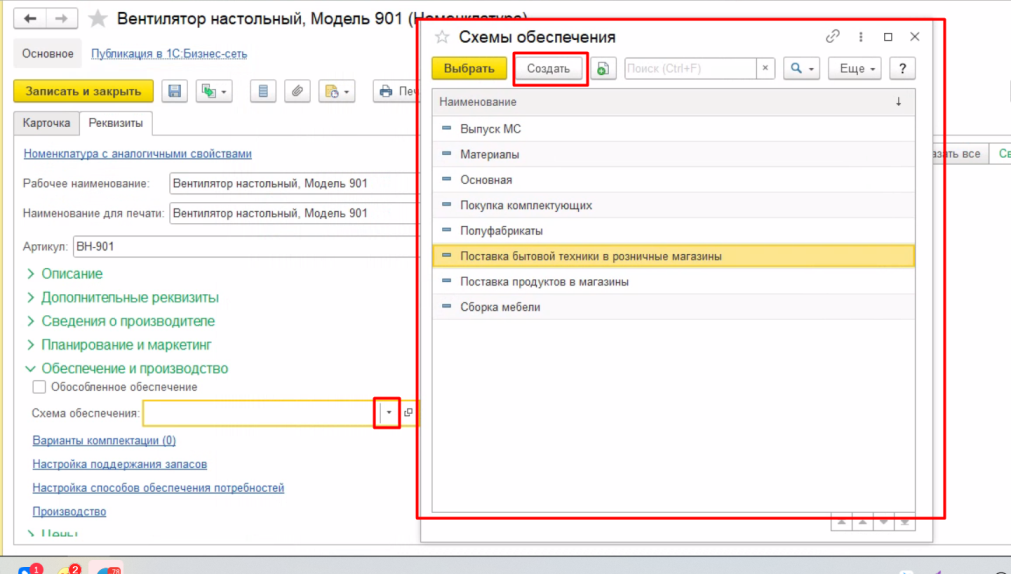Click the copy-create icon next to Создать
Viewport: 1011px width, 574px height.
click(603, 69)
